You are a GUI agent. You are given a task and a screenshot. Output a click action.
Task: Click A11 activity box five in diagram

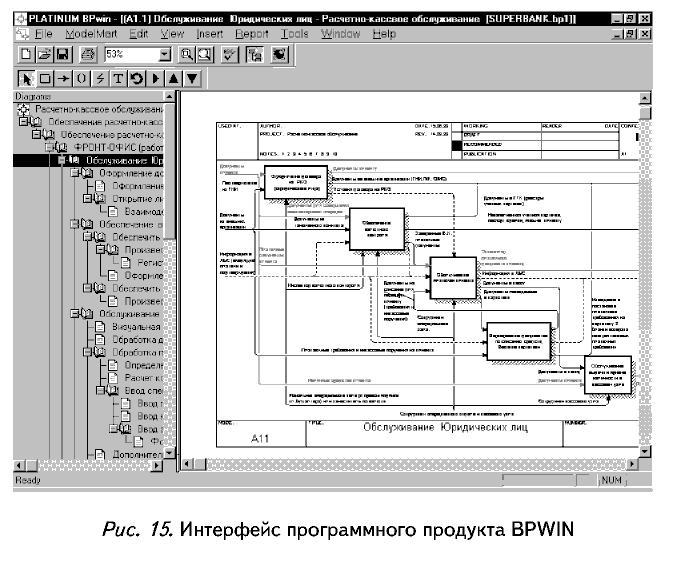click(x=608, y=373)
